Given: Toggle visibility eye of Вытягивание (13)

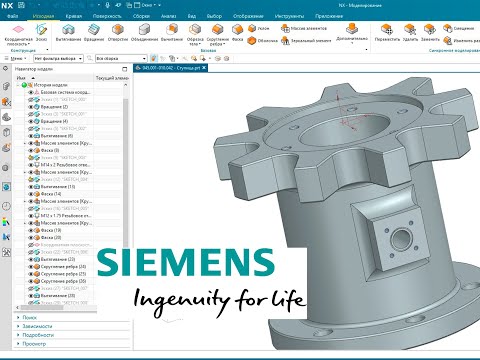Looking at the screenshot, I should point(31,187).
